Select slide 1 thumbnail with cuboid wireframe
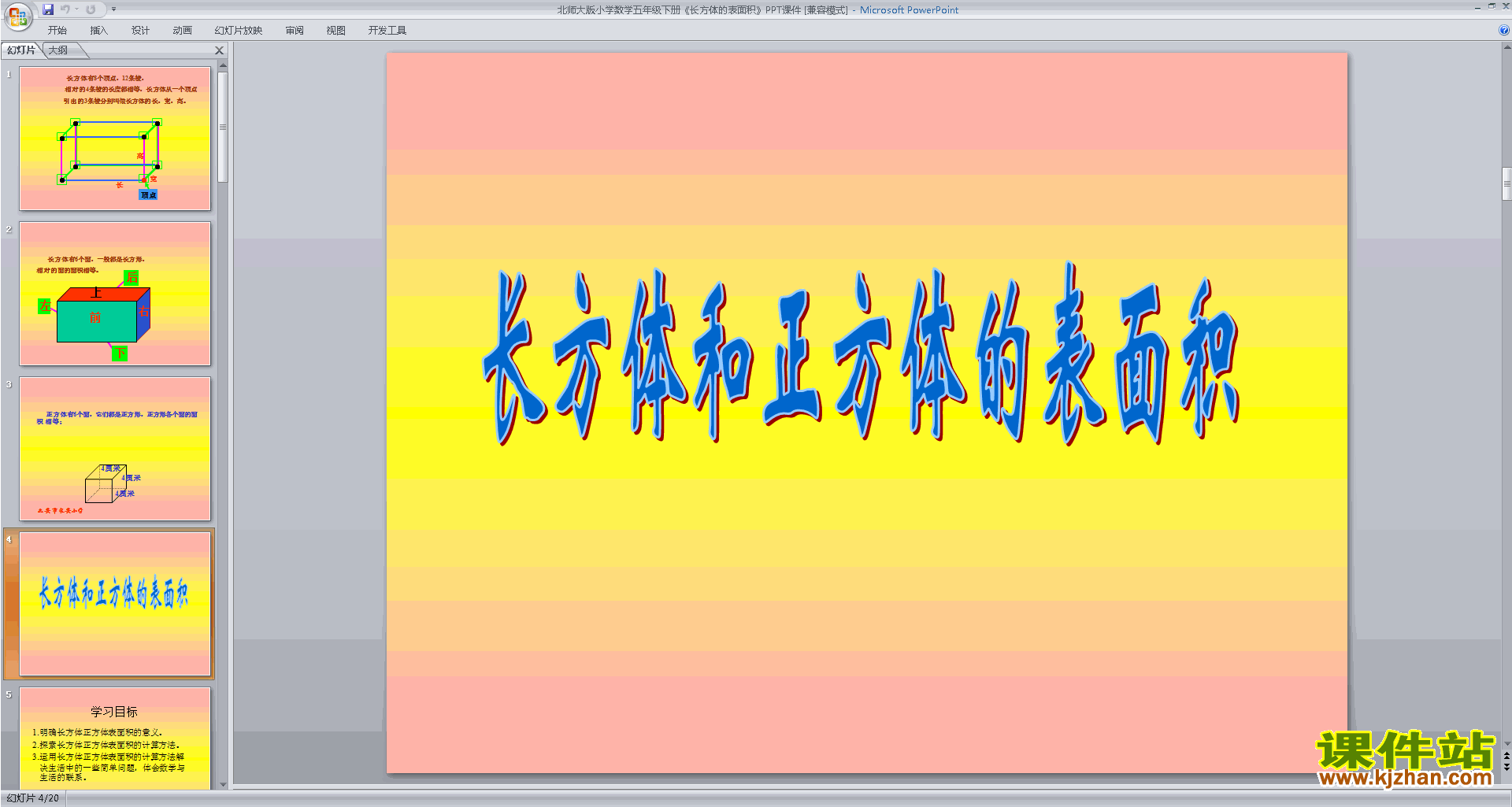Image resolution: width=1512 pixels, height=807 pixels. pyautogui.click(x=115, y=139)
